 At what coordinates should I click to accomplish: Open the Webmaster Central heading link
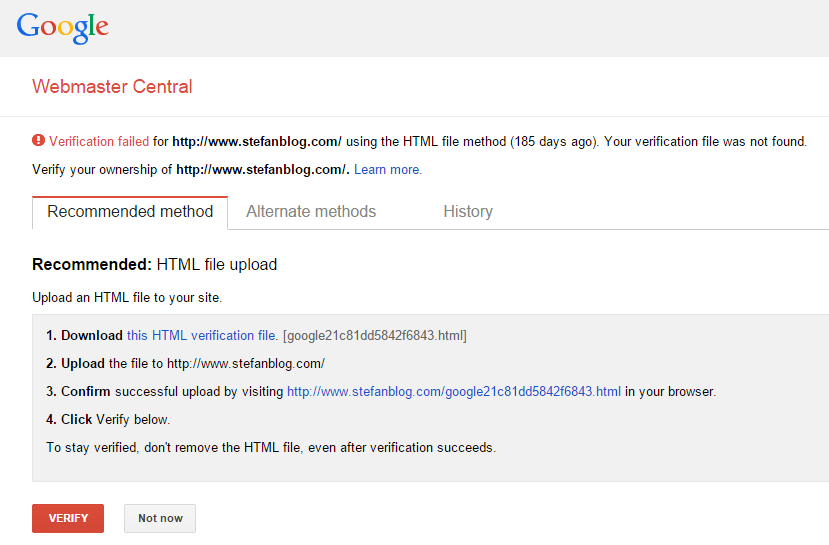[x=112, y=87]
